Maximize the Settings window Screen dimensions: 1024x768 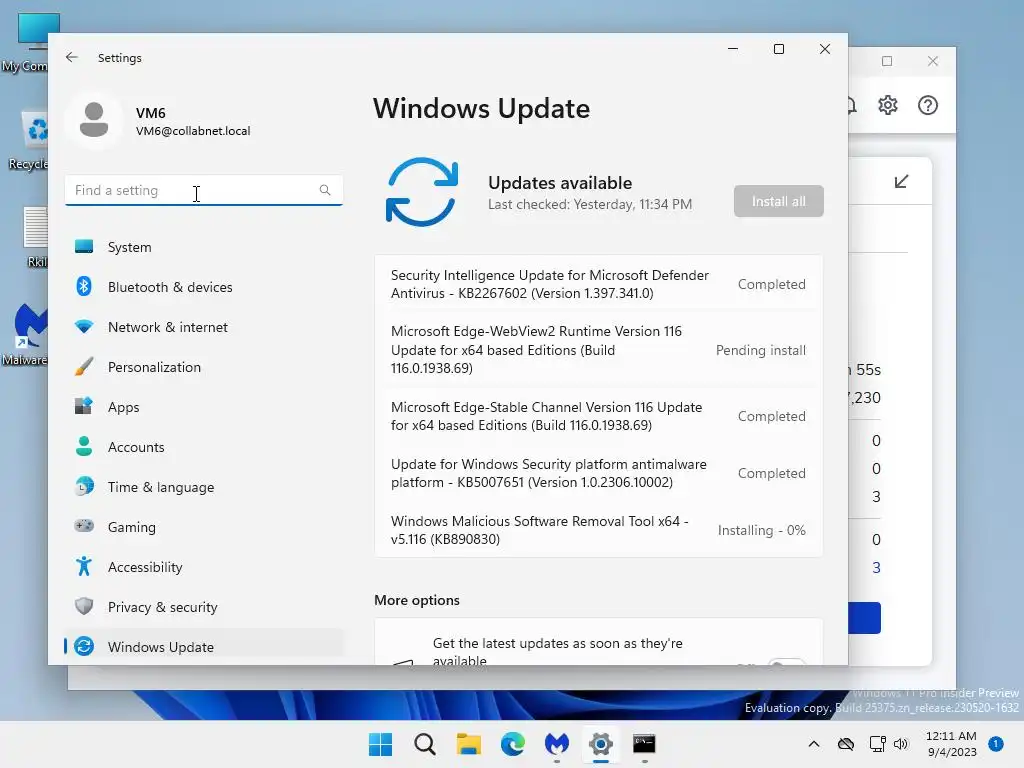[778, 49]
